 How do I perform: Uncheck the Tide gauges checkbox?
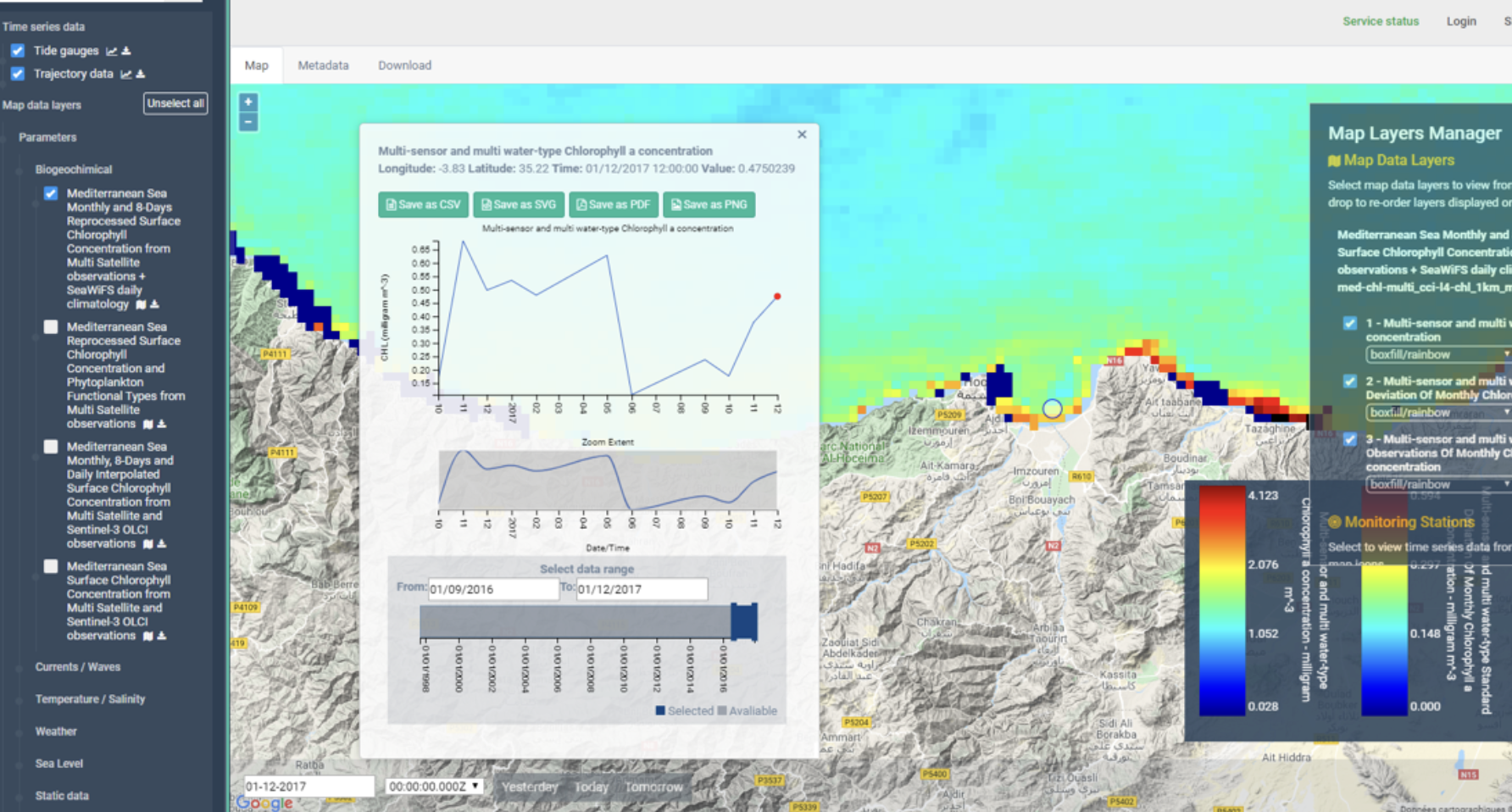tap(18, 51)
